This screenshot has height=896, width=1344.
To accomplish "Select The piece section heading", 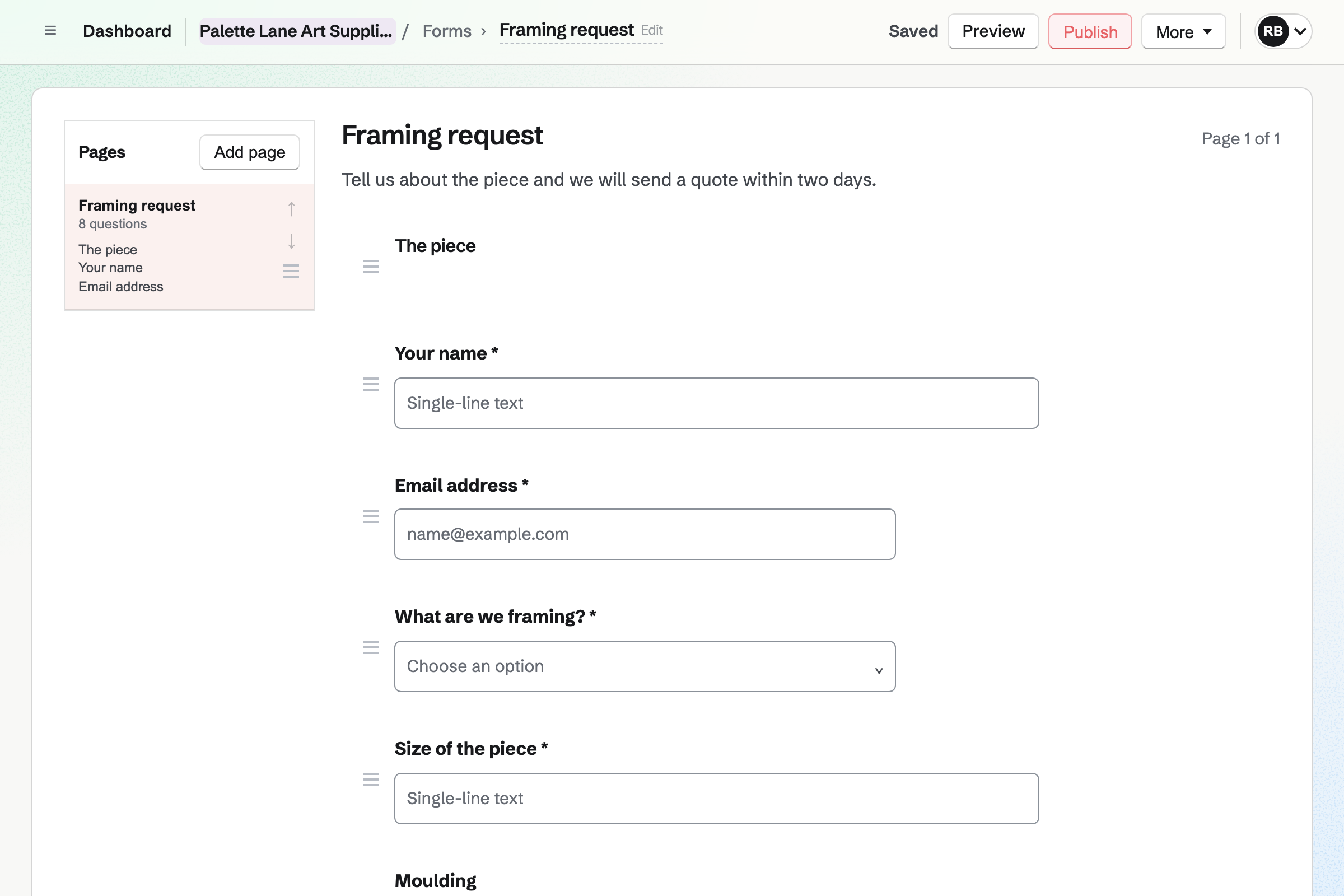I will click(435, 246).
